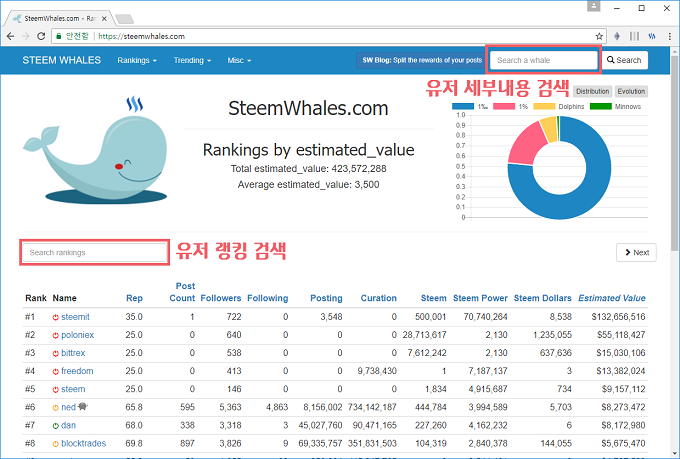Sort table by Curation column
The height and width of the screenshot is (459, 680).
pyautogui.click(x=379, y=298)
